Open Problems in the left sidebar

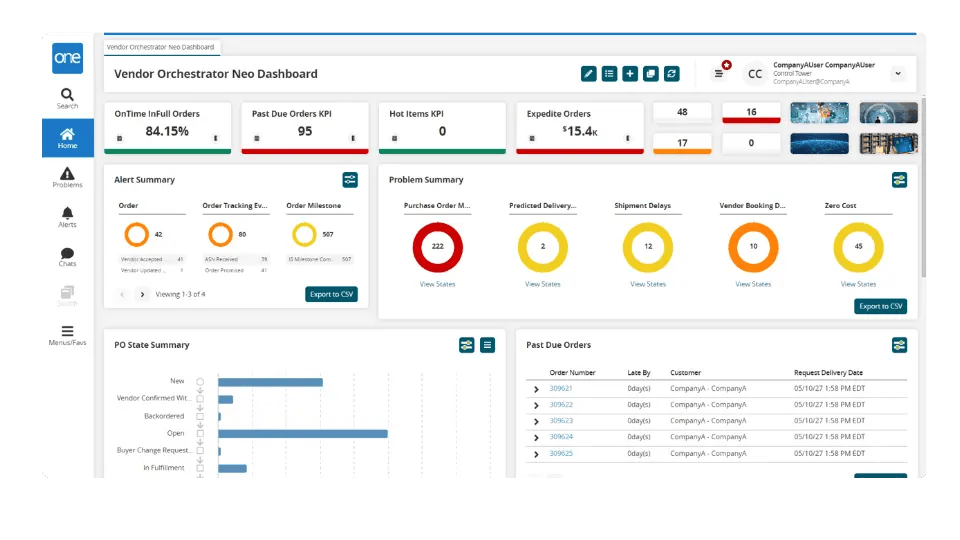click(x=67, y=178)
